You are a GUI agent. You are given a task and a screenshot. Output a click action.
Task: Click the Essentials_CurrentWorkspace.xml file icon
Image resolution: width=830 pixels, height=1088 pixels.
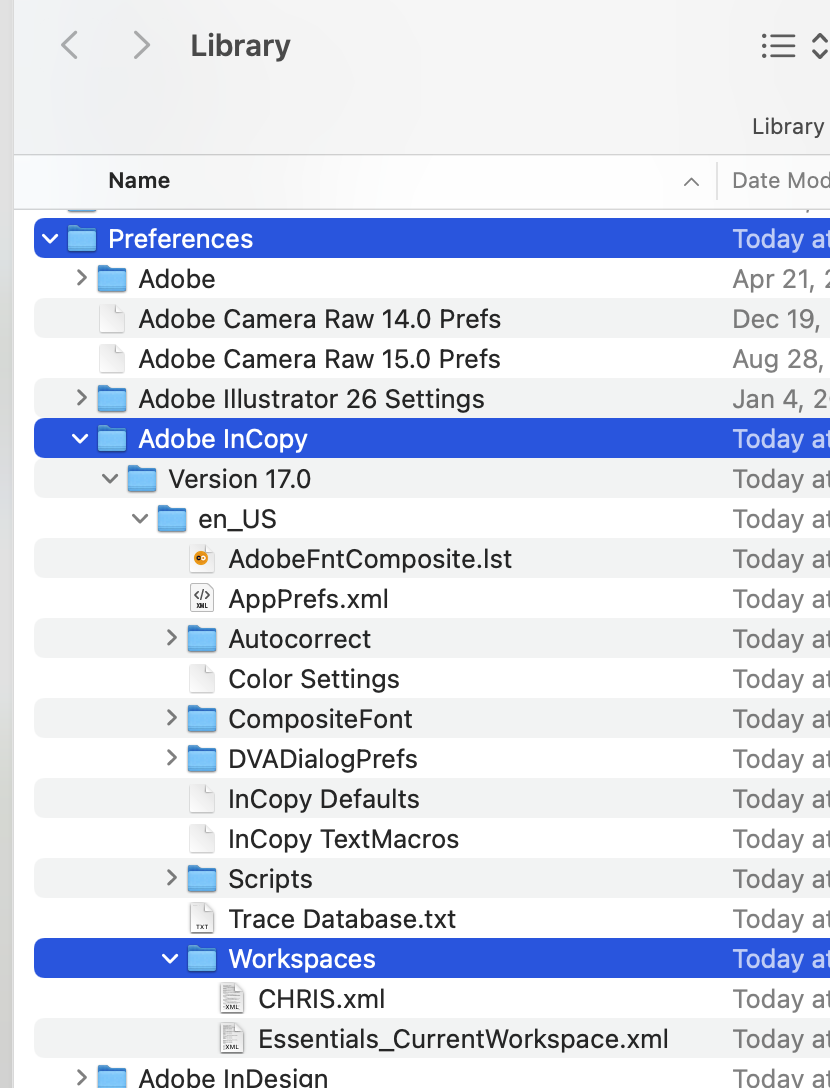coord(232,1039)
